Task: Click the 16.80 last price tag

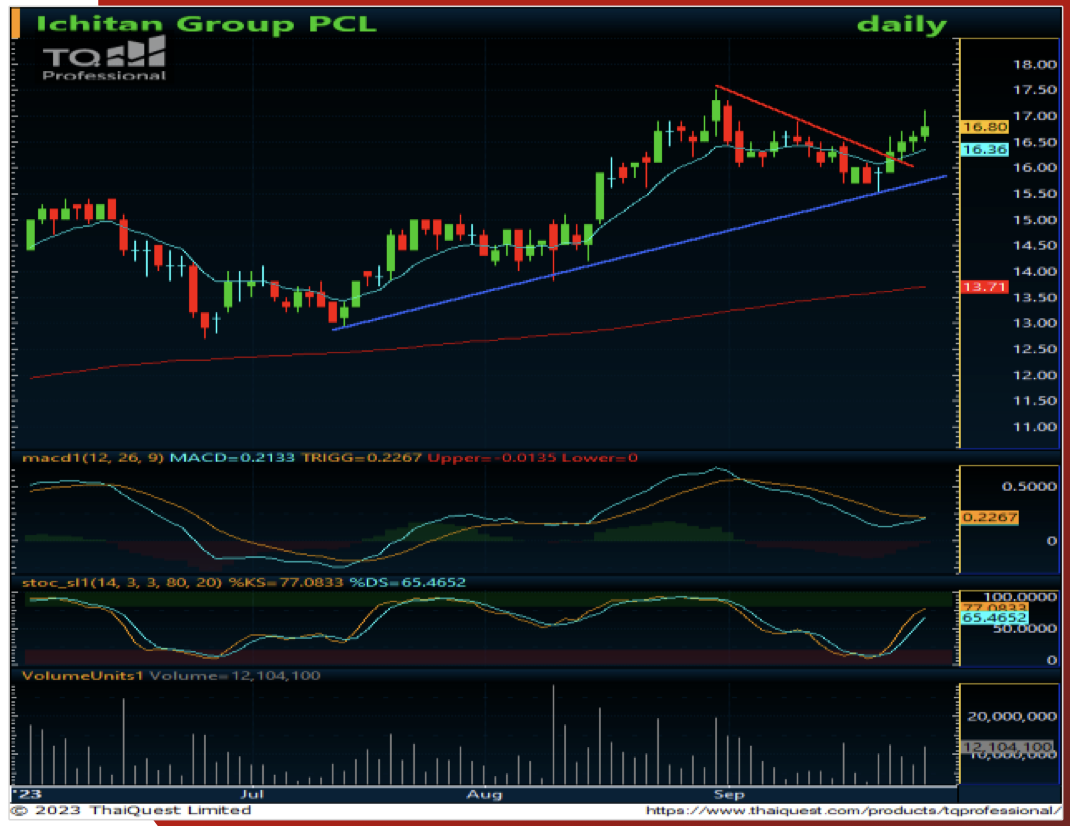Action: [985, 127]
